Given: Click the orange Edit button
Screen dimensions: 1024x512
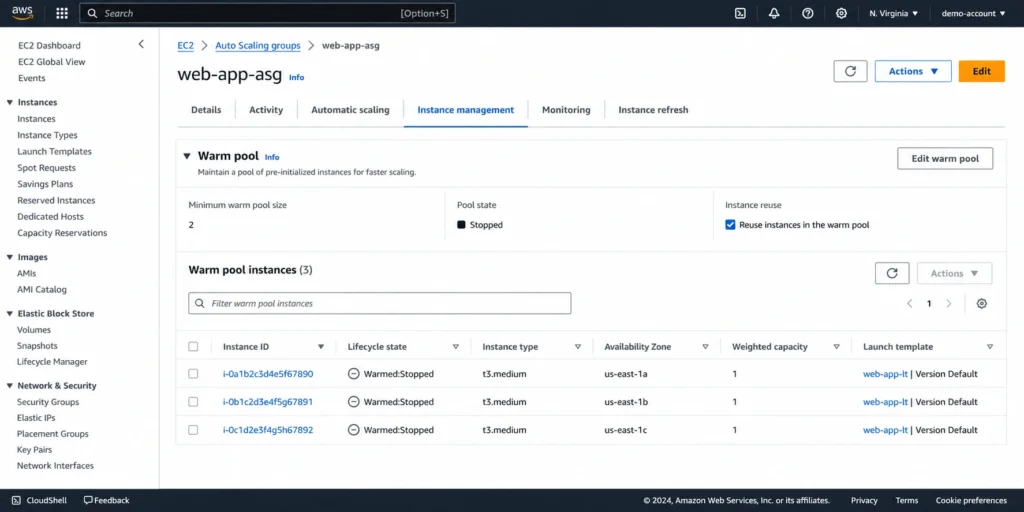Looking at the screenshot, I should tap(982, 71).
